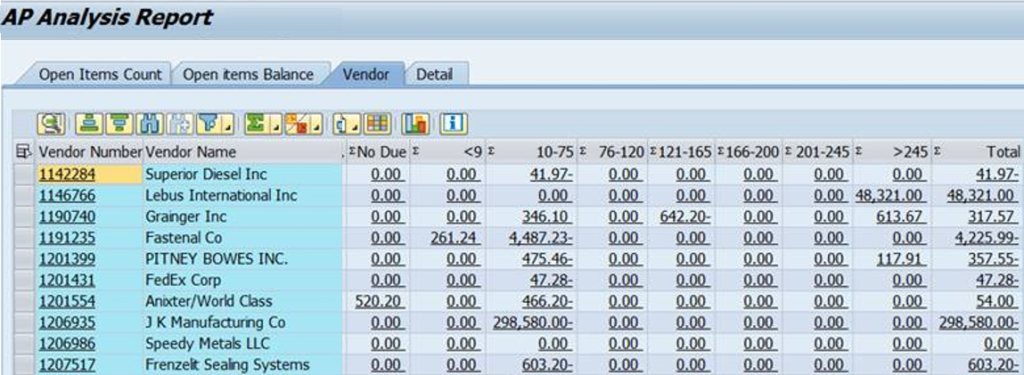The image size is (1024, 375).
Task: Open the 54.00 total for Anixter/World Class
Action: pos(995,301)
